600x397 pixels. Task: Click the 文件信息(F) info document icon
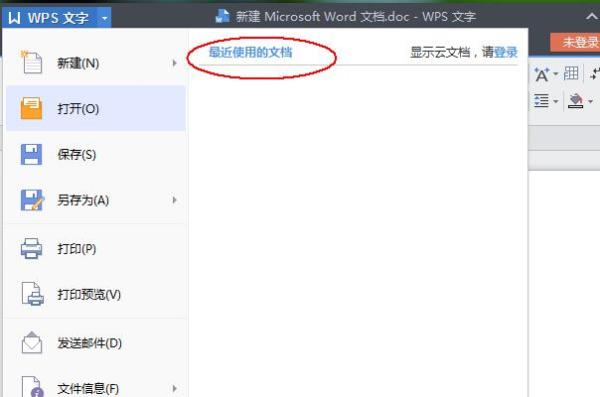33,387
